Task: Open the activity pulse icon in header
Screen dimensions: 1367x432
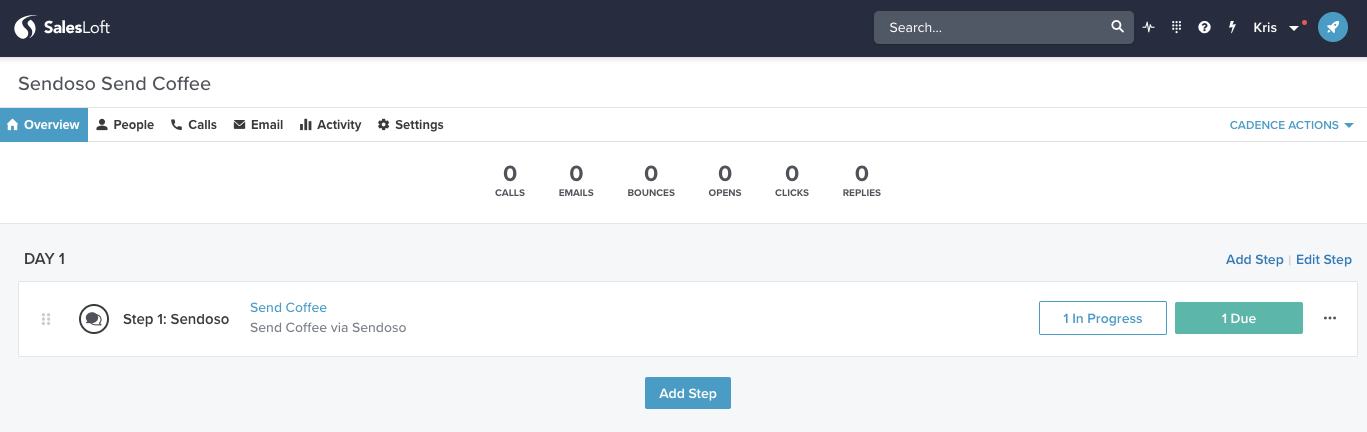Action: pyautogui.click(x=1149, y=28)
